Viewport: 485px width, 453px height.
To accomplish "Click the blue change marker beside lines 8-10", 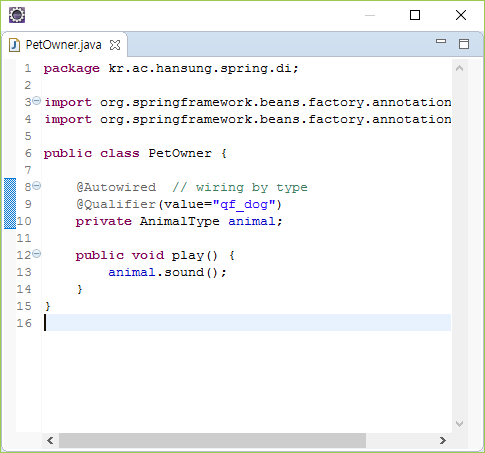I will [x=10, y=203].
